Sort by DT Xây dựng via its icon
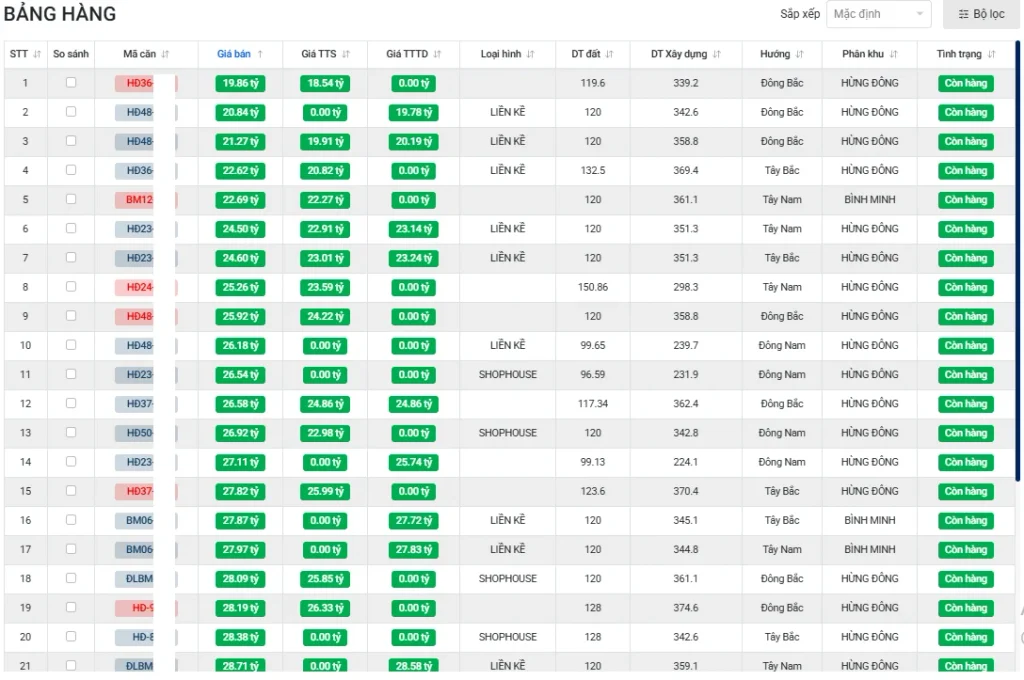Screen dimensions: 1024x680 717,54
